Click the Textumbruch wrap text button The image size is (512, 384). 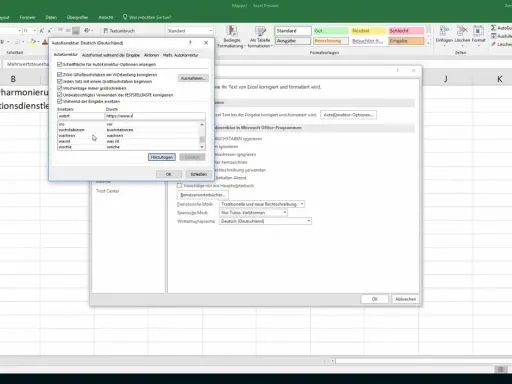point(119,31)
